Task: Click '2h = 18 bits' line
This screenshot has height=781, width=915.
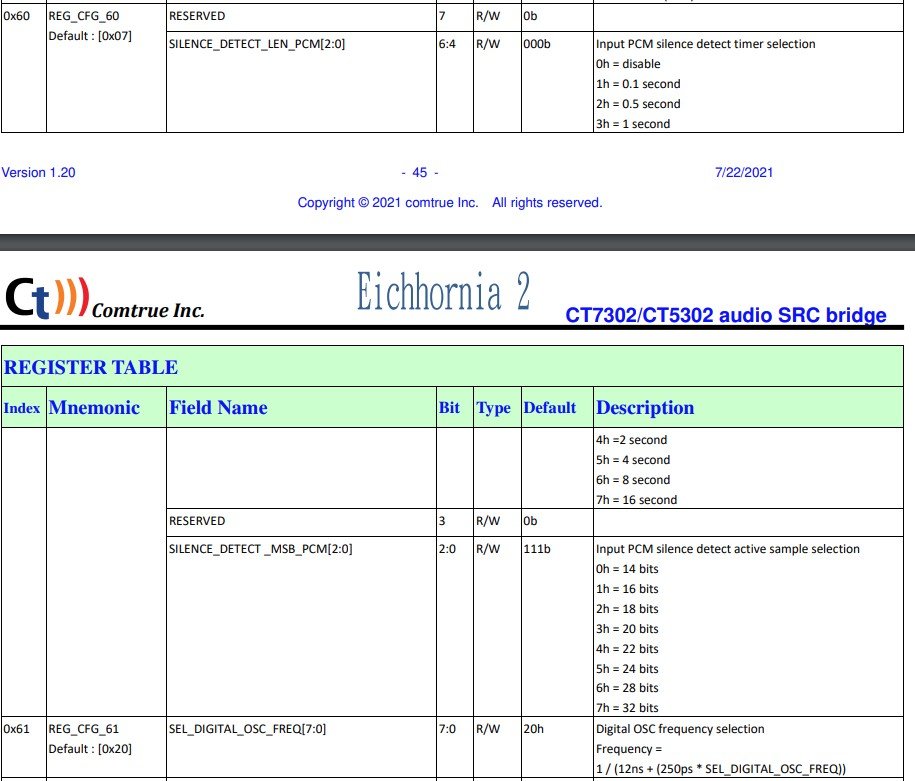Action: pos(627,609)
